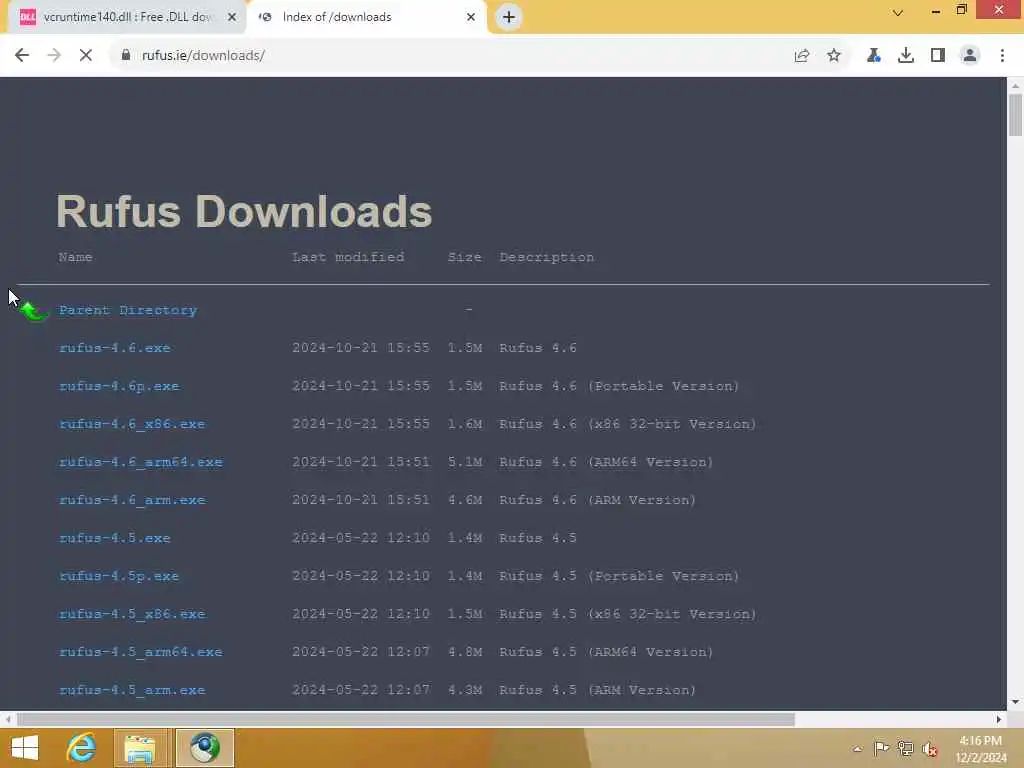Click the Rufus Downloads heading
Image resolution: width=1024 pixels, height=768 pixels.
click(x=244, y=211)
